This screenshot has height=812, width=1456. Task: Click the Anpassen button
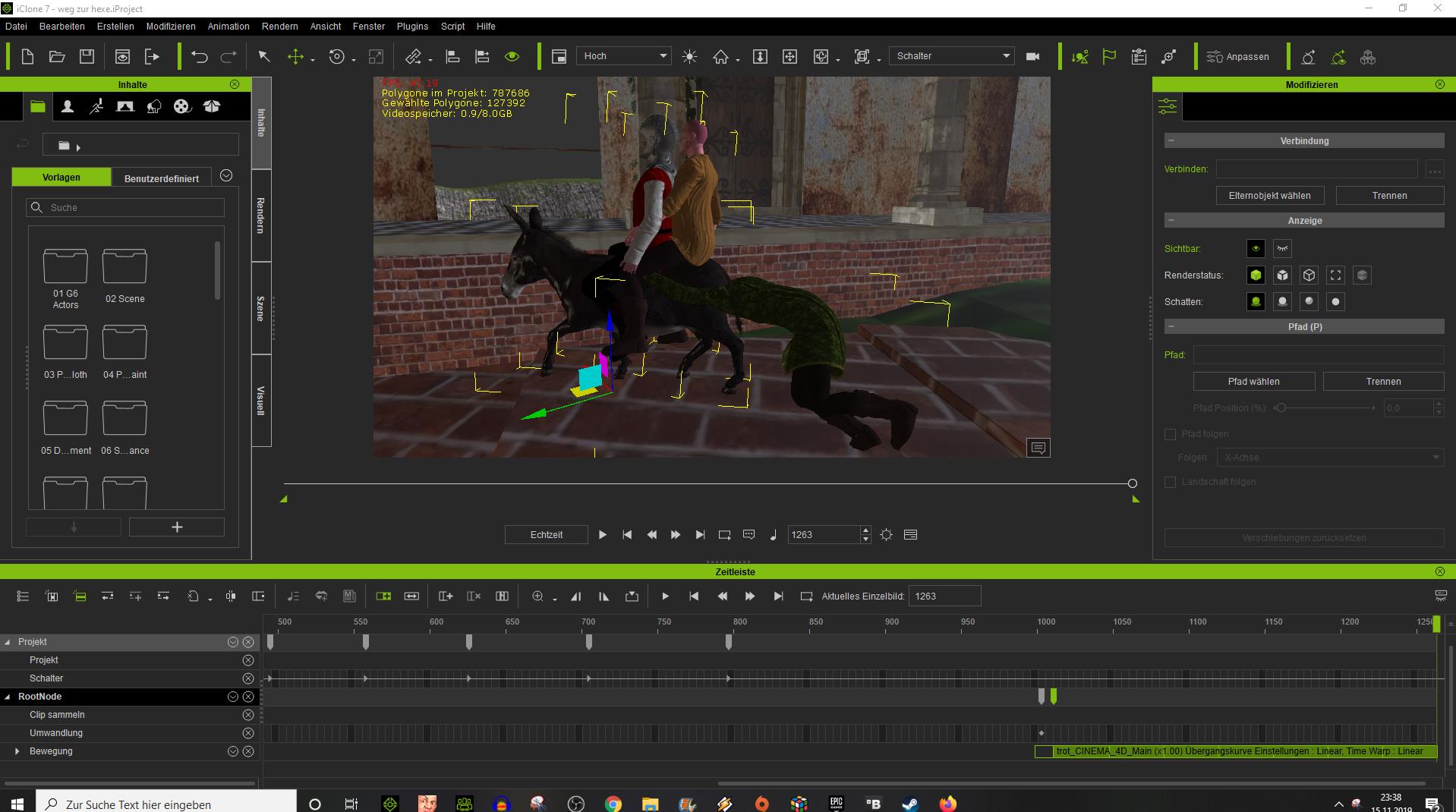[1238, 57]
